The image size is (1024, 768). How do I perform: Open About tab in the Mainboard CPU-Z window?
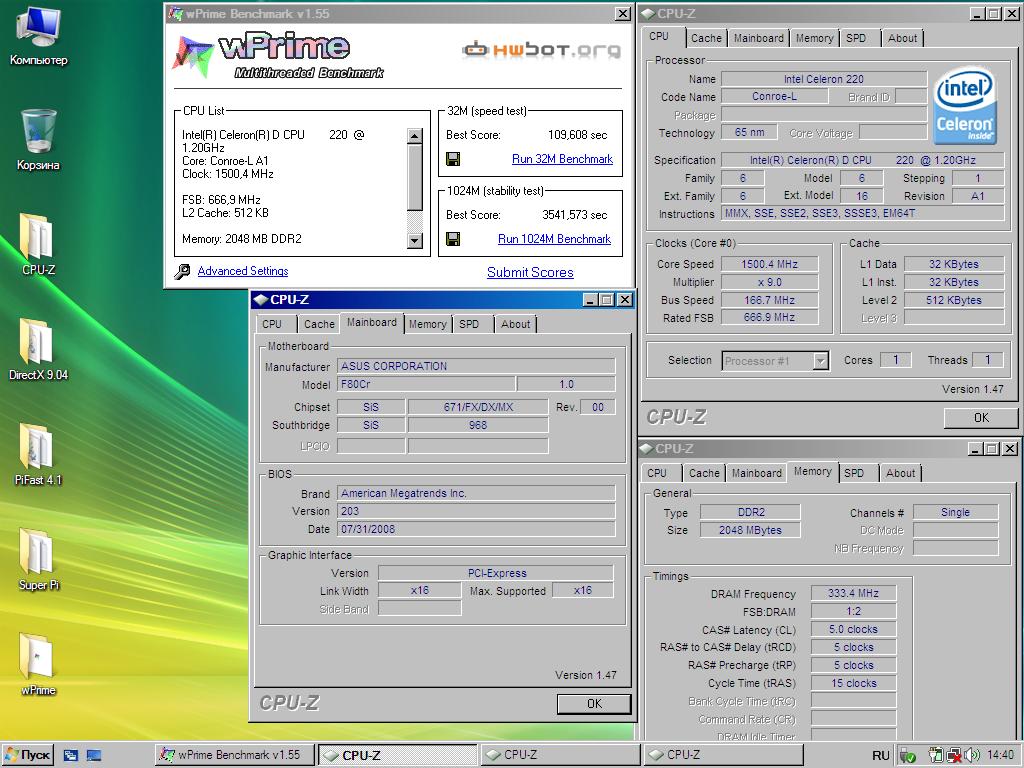515,324
